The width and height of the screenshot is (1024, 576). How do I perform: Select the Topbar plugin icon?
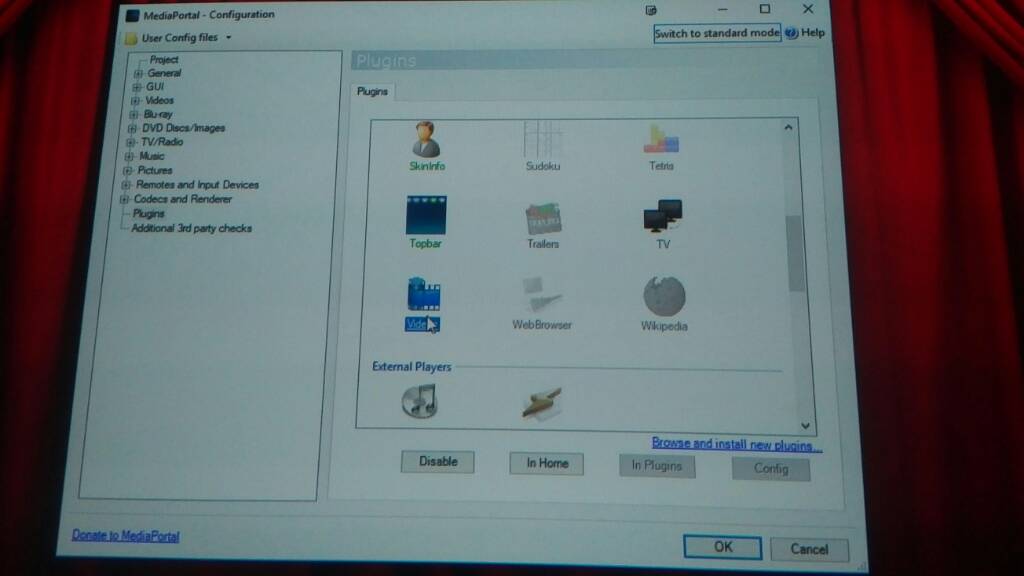pos(426,215)
